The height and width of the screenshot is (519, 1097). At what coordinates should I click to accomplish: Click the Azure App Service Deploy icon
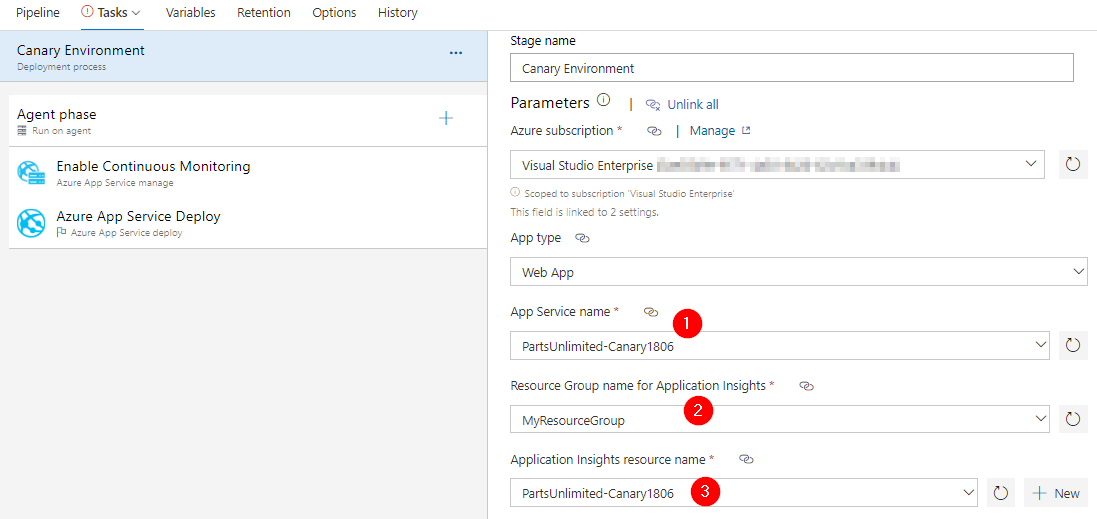pyautogui.click(x=31, y=223)
